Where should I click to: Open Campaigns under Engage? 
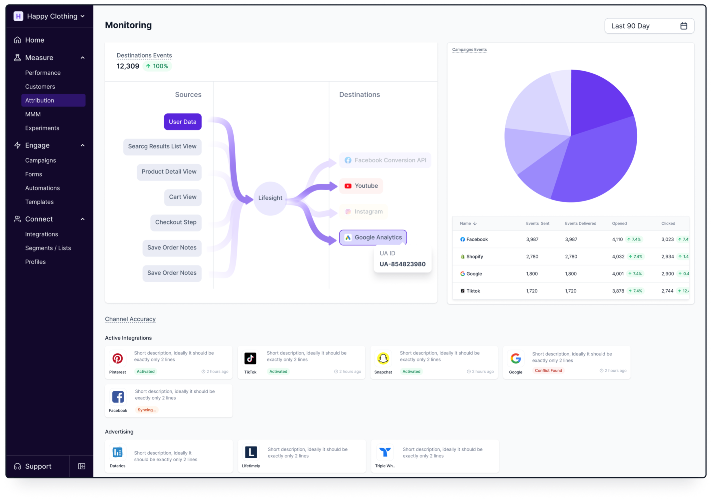coord(40,160)
